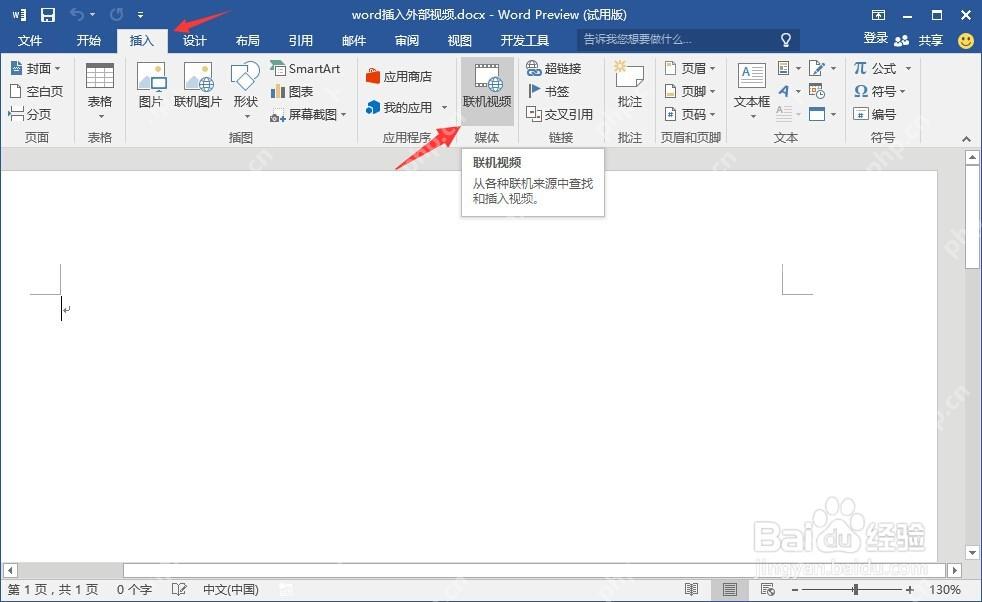This screenshot has height=602, width=982.
Task: Click the zoom out minus button
Action: pos(795,589)
